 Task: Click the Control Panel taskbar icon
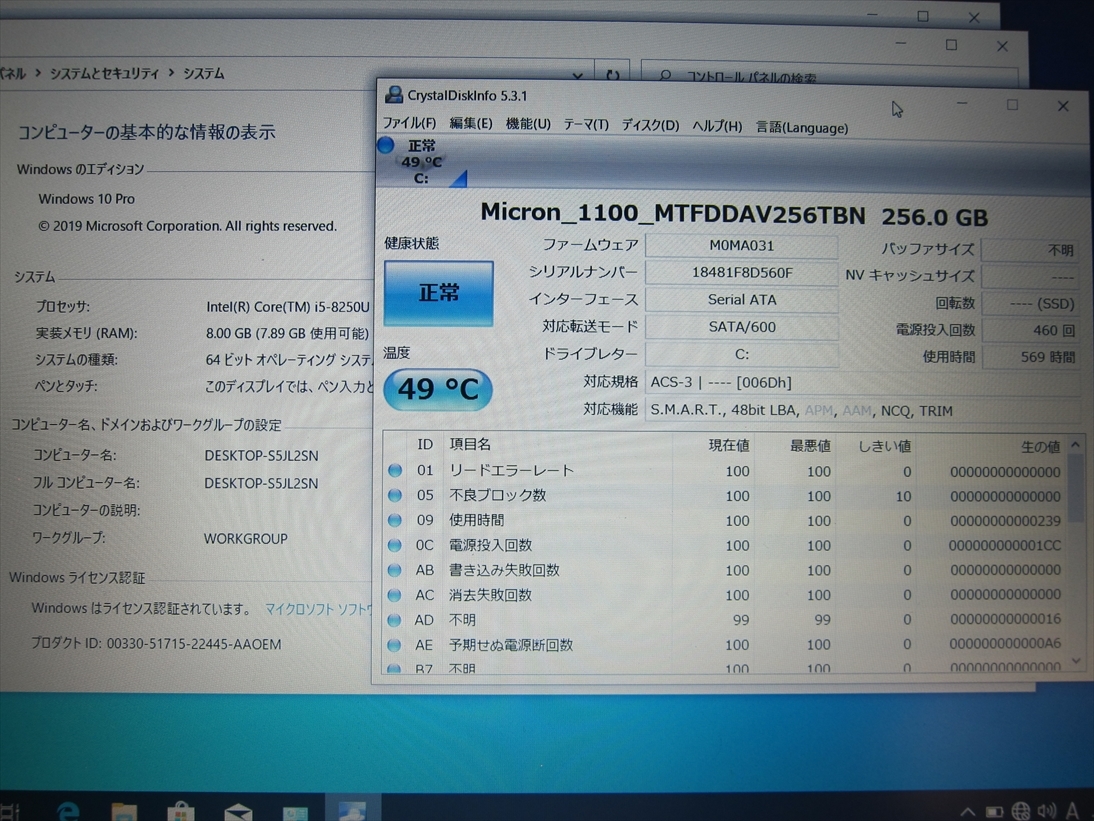(x=295, y=813)
